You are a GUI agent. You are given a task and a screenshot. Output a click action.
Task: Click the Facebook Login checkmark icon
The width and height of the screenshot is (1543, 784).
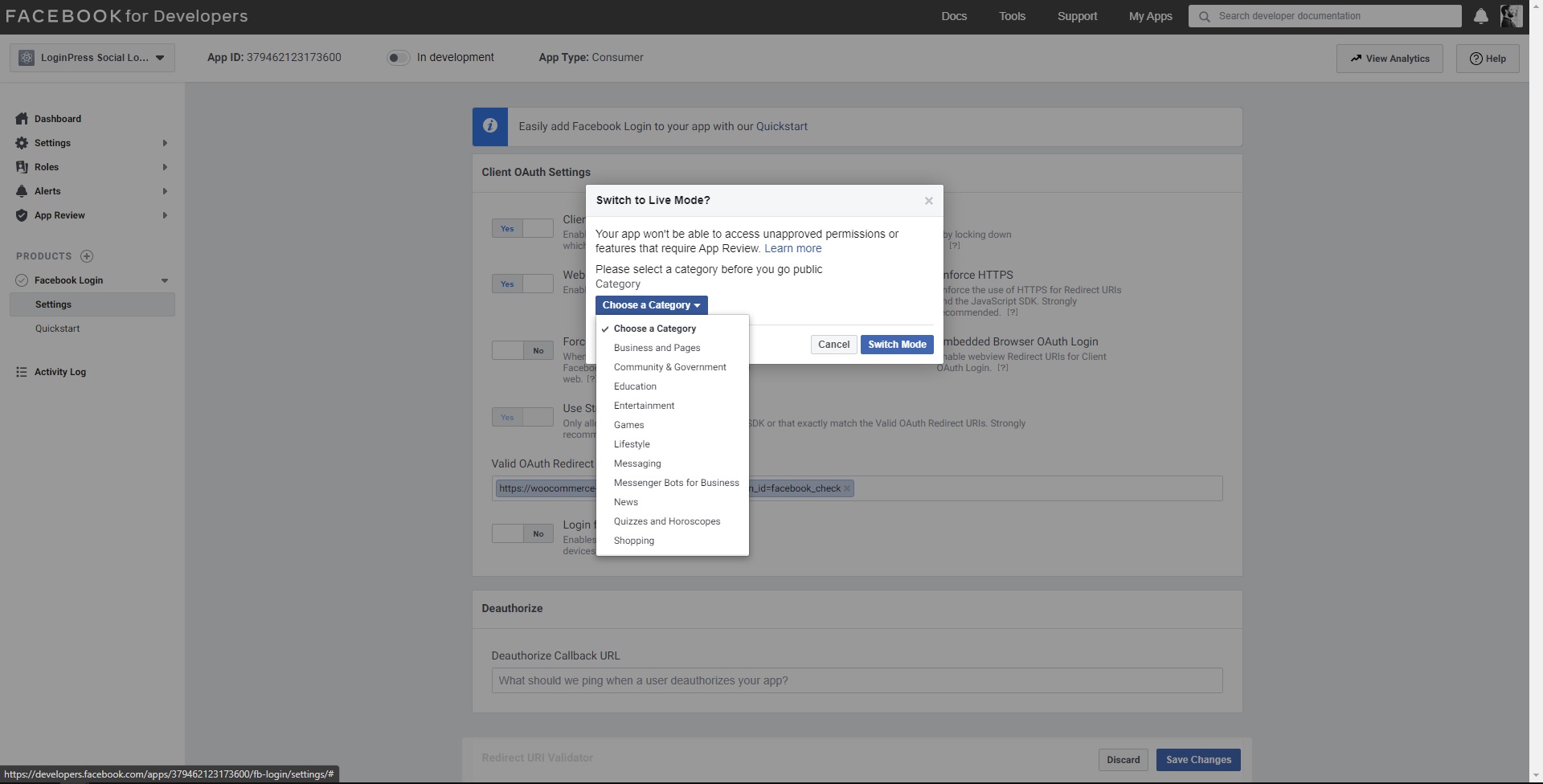pyautogui.click(x=22, y=280)
